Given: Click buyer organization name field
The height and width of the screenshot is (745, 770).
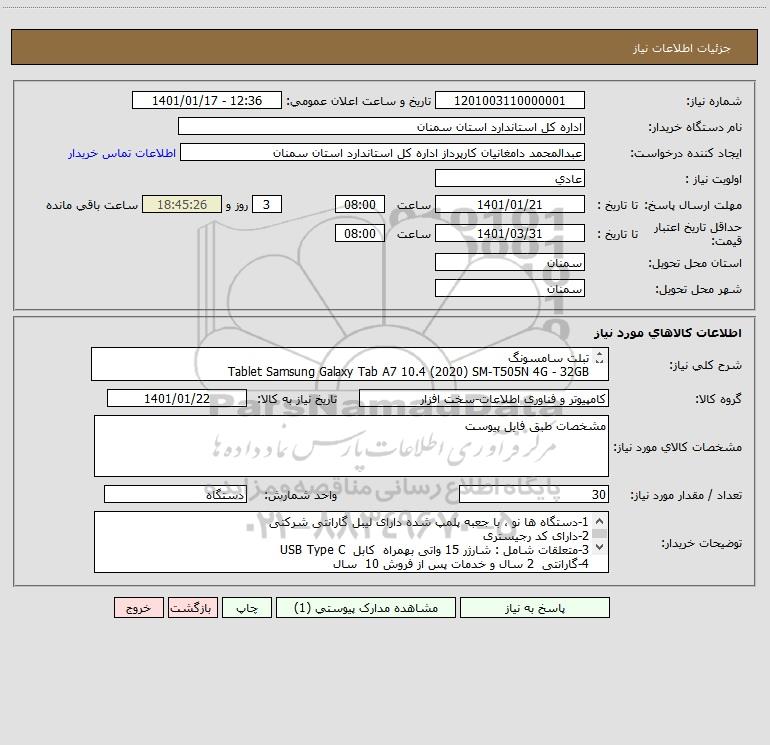Looking at the screenshot, I should (381, 126).
